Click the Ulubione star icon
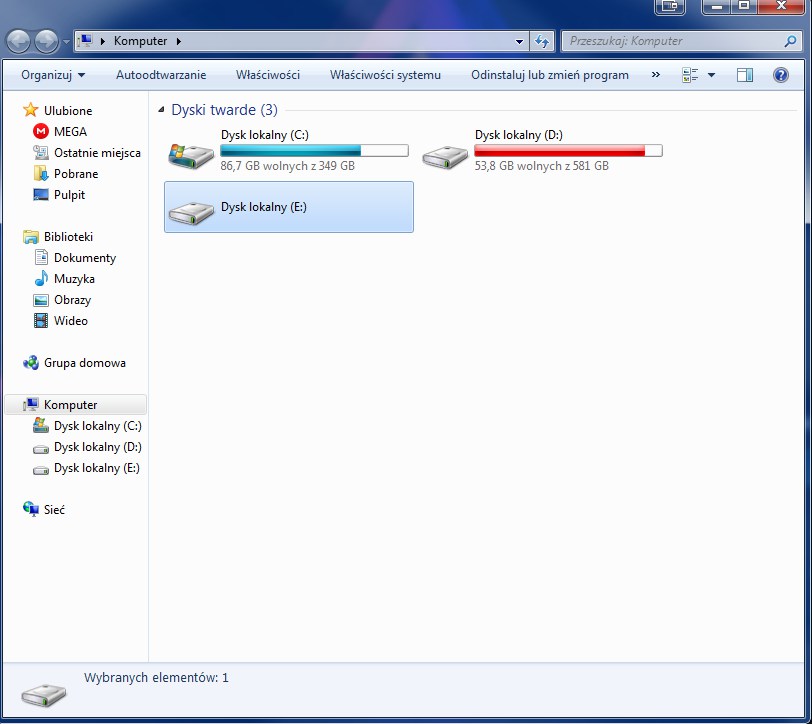The image size is (812, 724). [x=31, y=109]
